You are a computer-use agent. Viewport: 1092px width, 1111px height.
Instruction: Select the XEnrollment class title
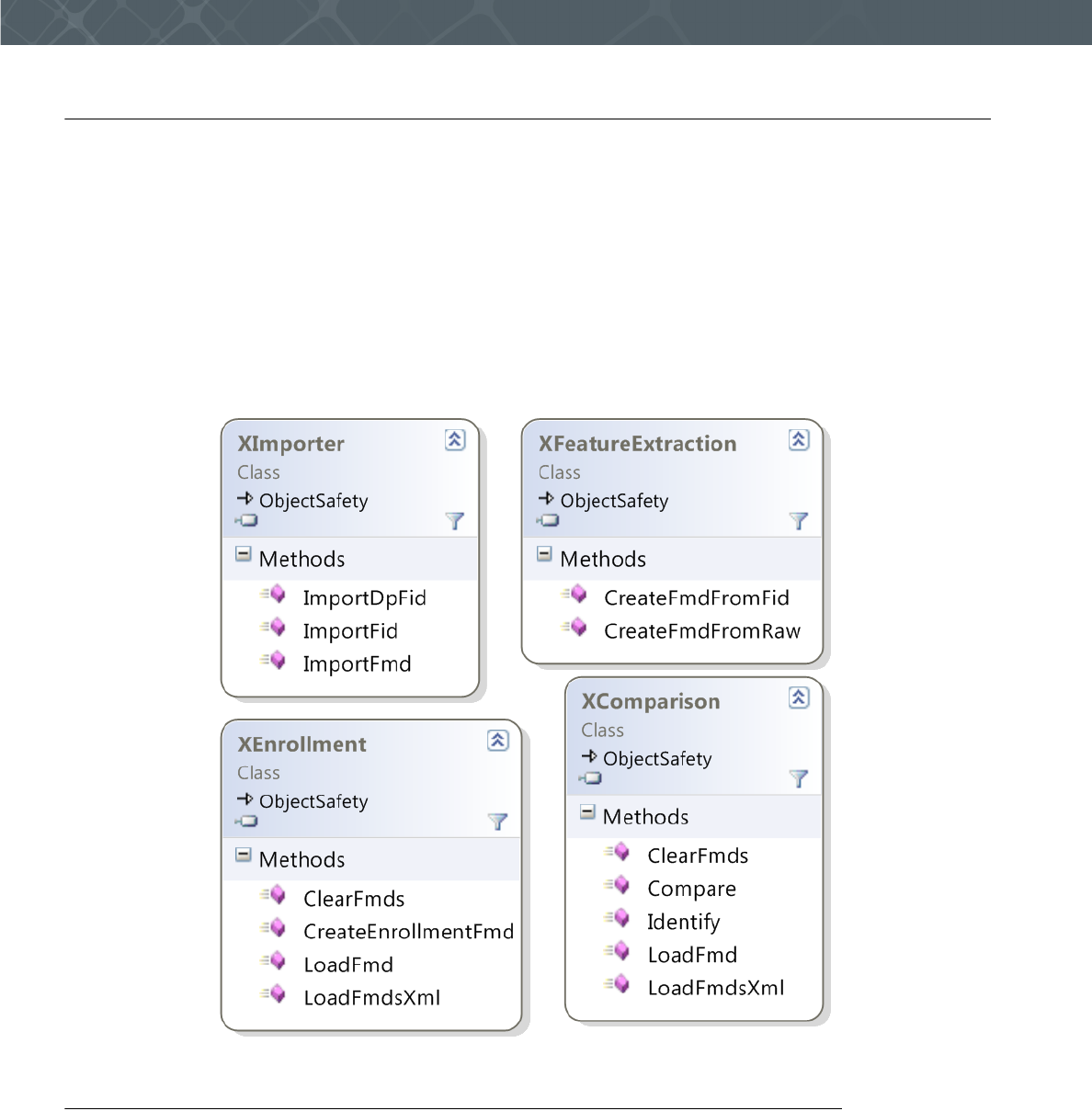(301, 744)
